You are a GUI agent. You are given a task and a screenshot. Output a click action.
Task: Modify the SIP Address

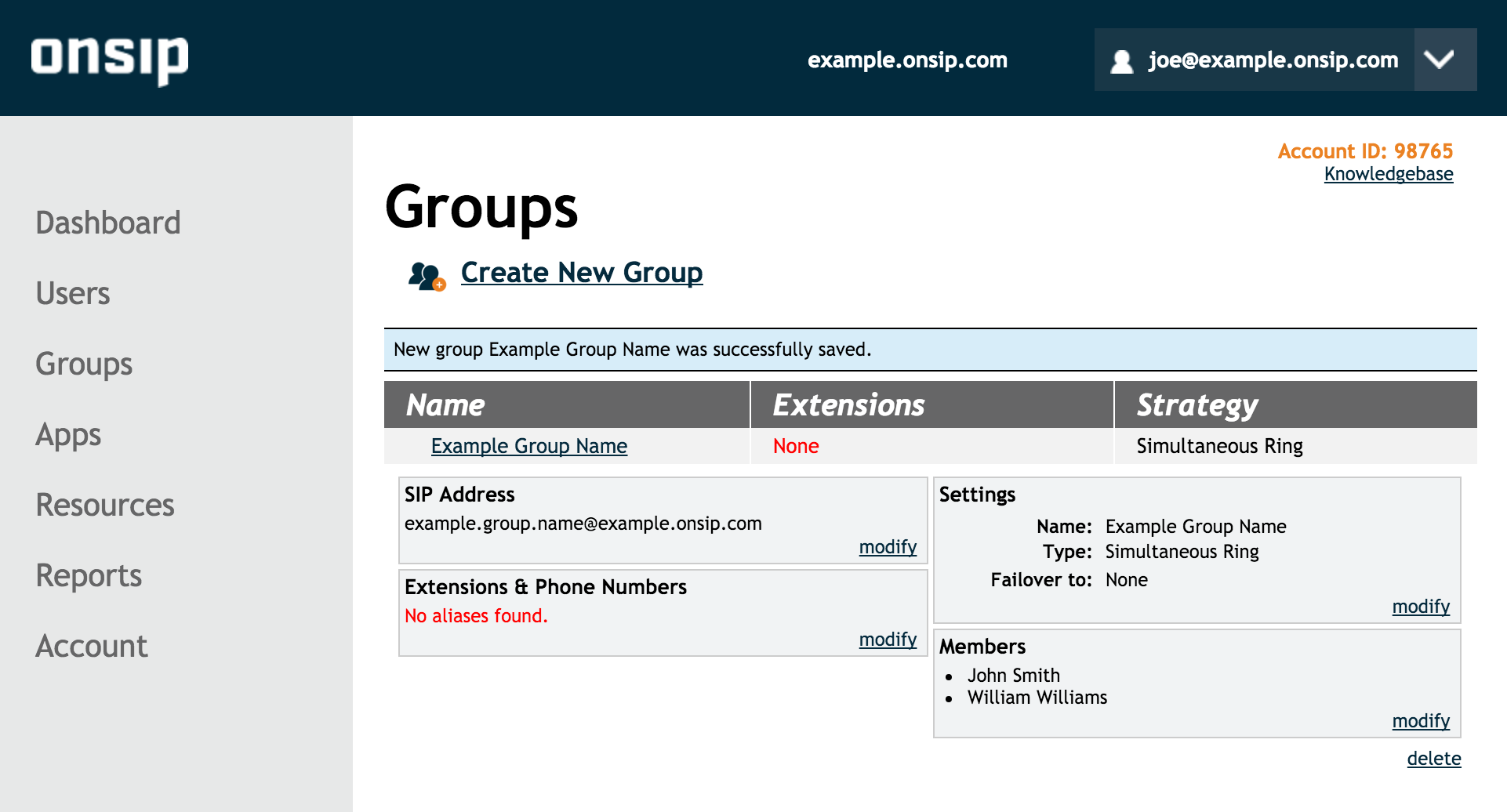[888, 547]
